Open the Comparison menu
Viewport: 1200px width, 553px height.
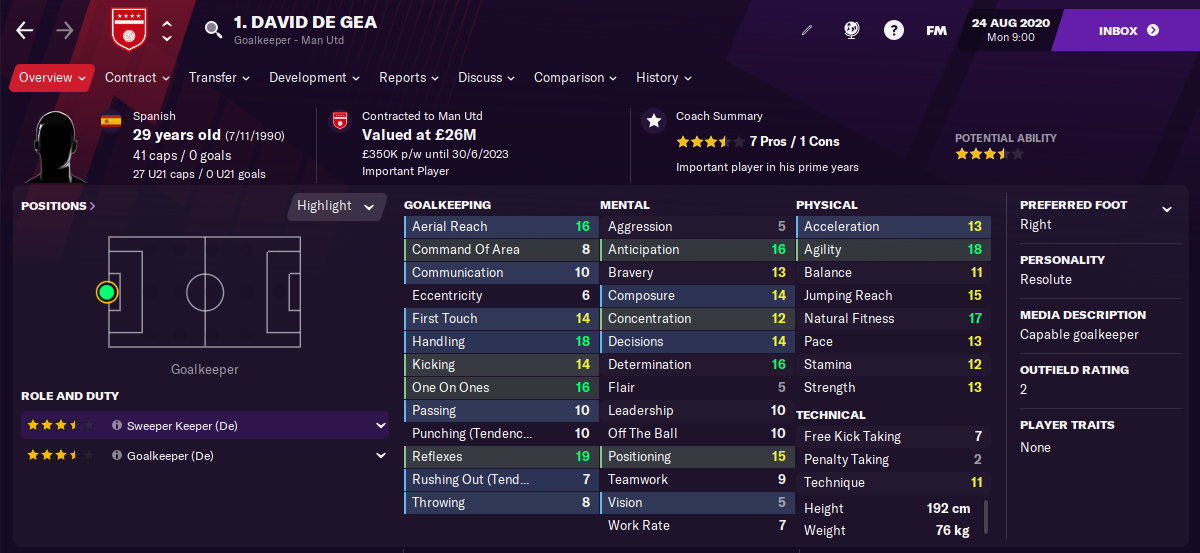pyautogui.click(x=576, y=77)
